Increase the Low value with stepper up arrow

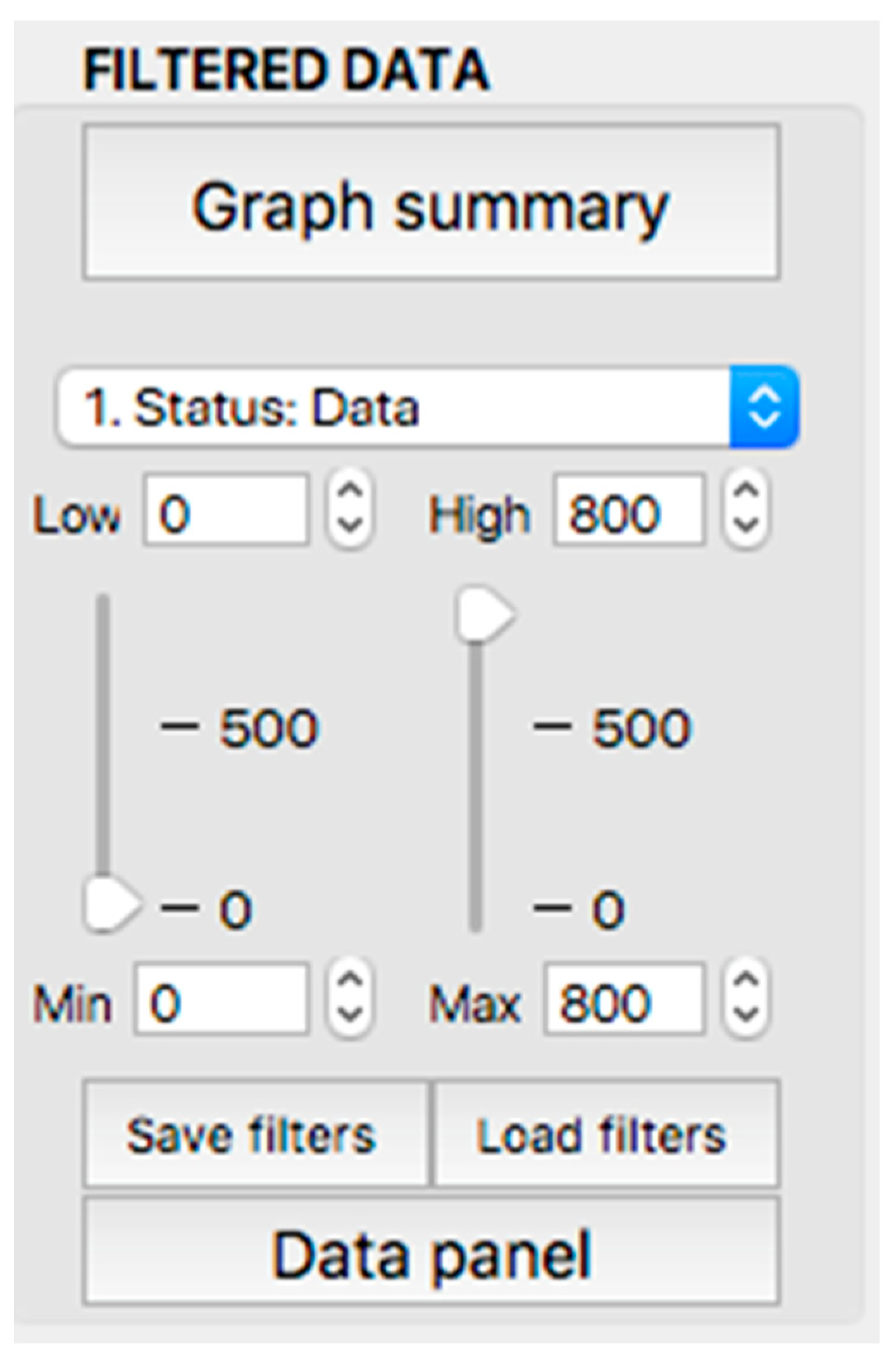tap(350, 493)
